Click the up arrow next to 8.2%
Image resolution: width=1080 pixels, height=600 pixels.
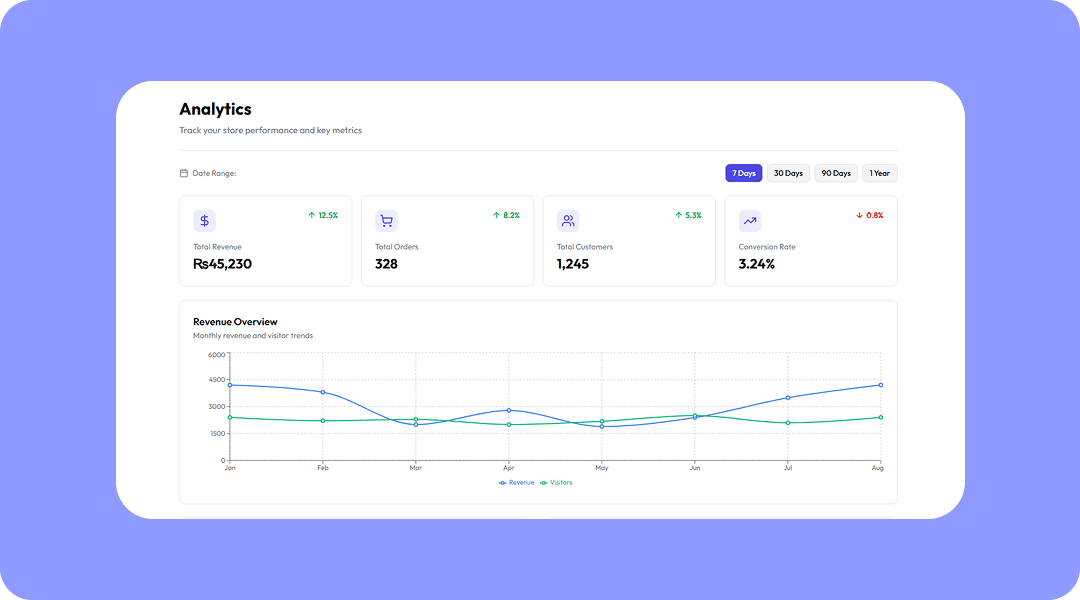click(495, 214)
